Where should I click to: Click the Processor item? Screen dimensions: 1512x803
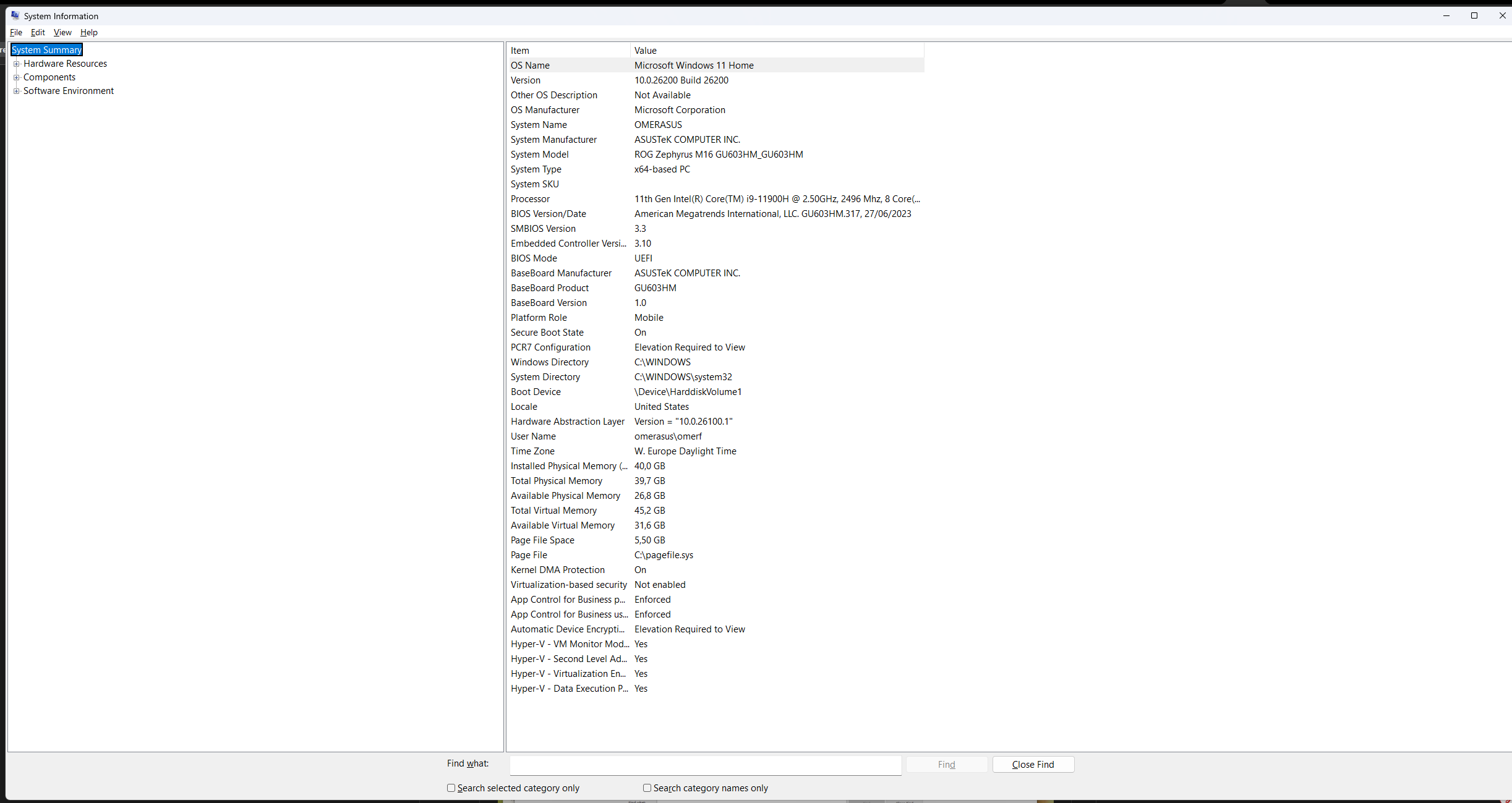(x=530, y=199)
